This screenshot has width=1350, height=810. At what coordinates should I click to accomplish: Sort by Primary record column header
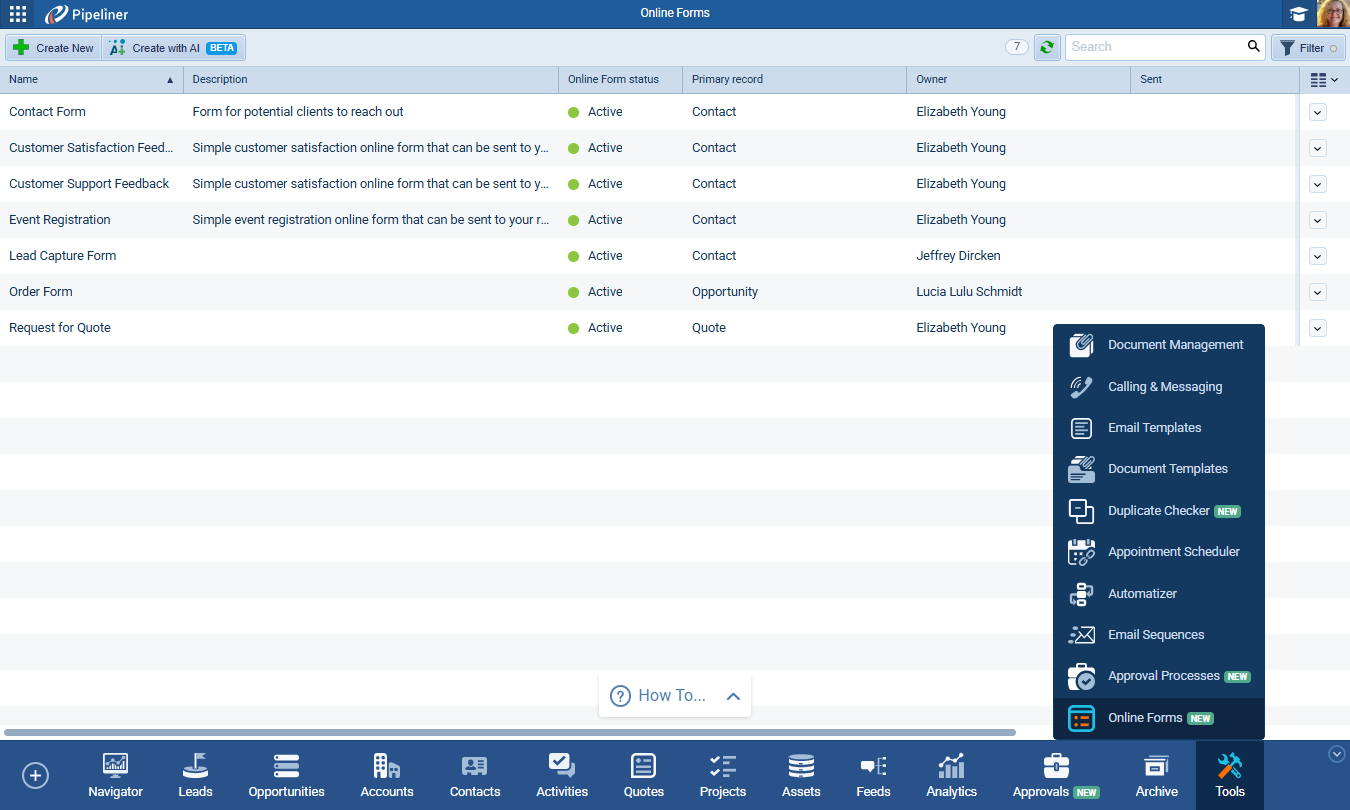pos(795,80)
